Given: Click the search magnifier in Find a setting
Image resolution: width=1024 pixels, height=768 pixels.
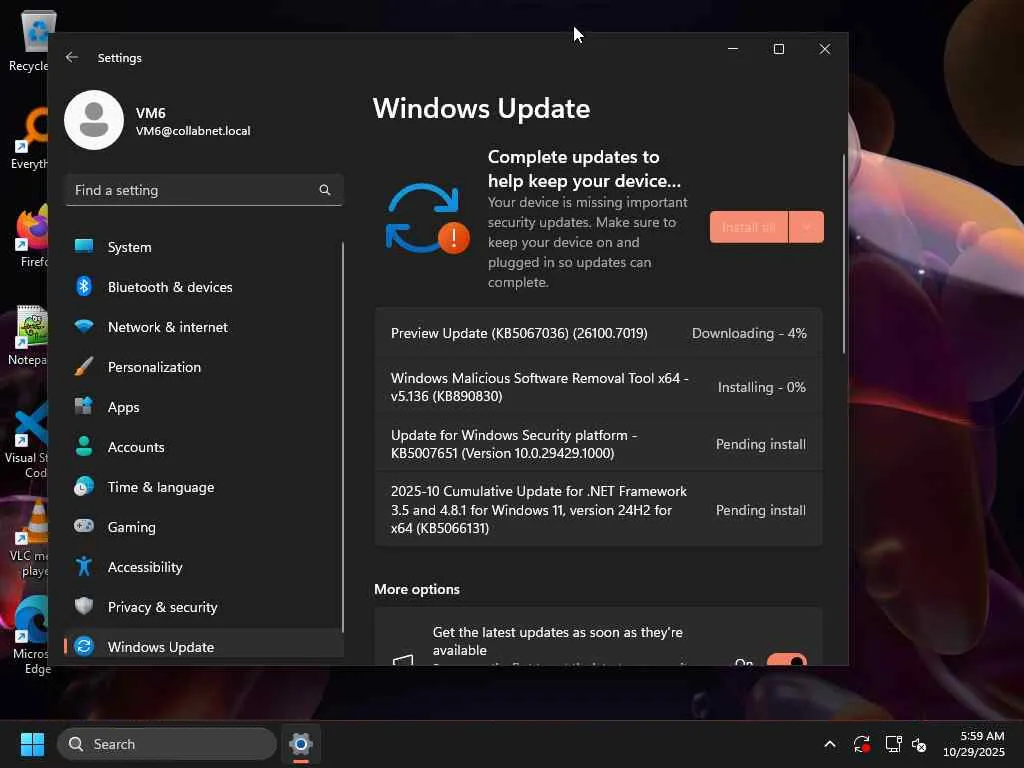Looking at the screenshot, I should coord(325,190).
